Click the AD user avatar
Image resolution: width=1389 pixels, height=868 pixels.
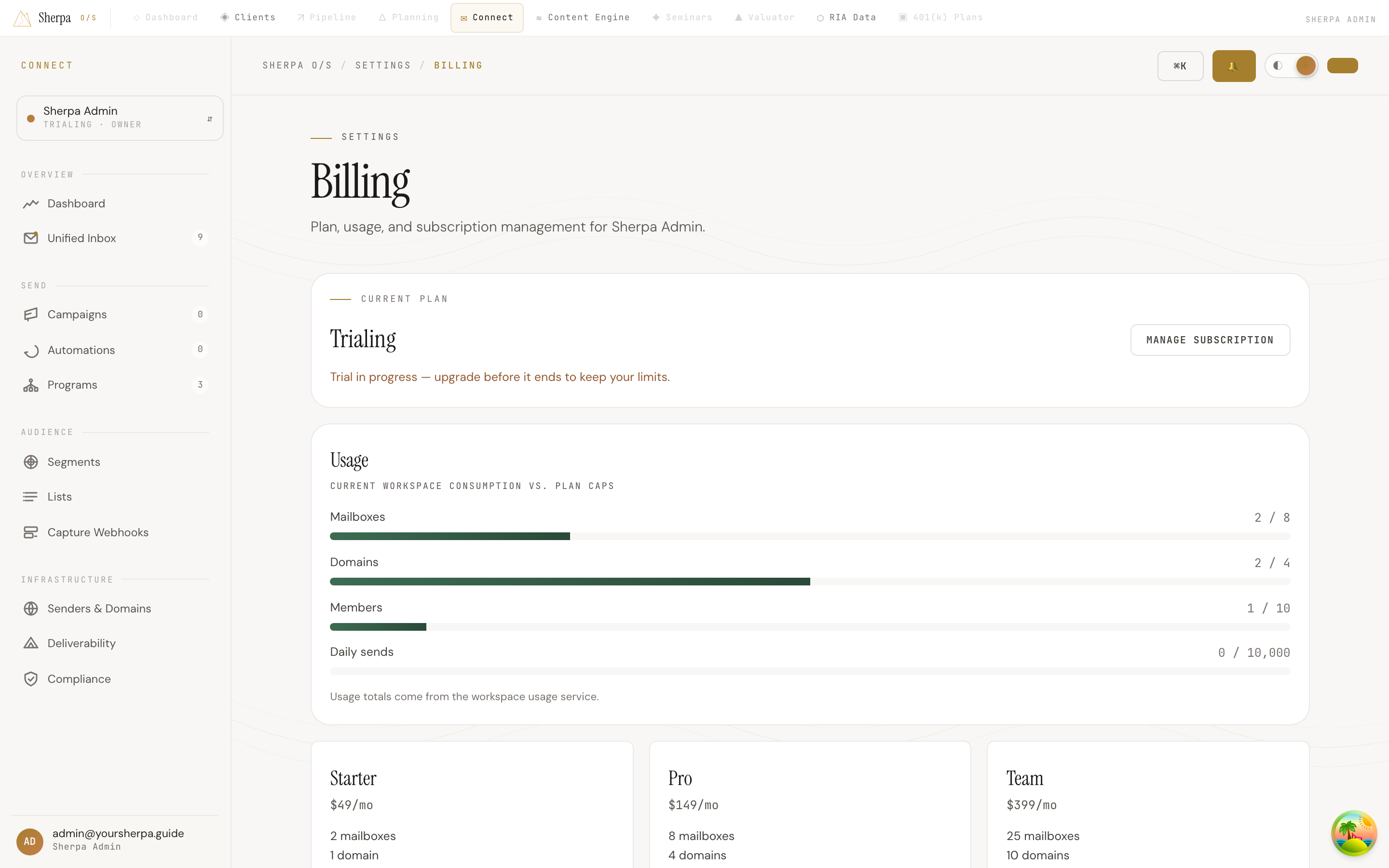pyautogui.click(x=30, y=841)
